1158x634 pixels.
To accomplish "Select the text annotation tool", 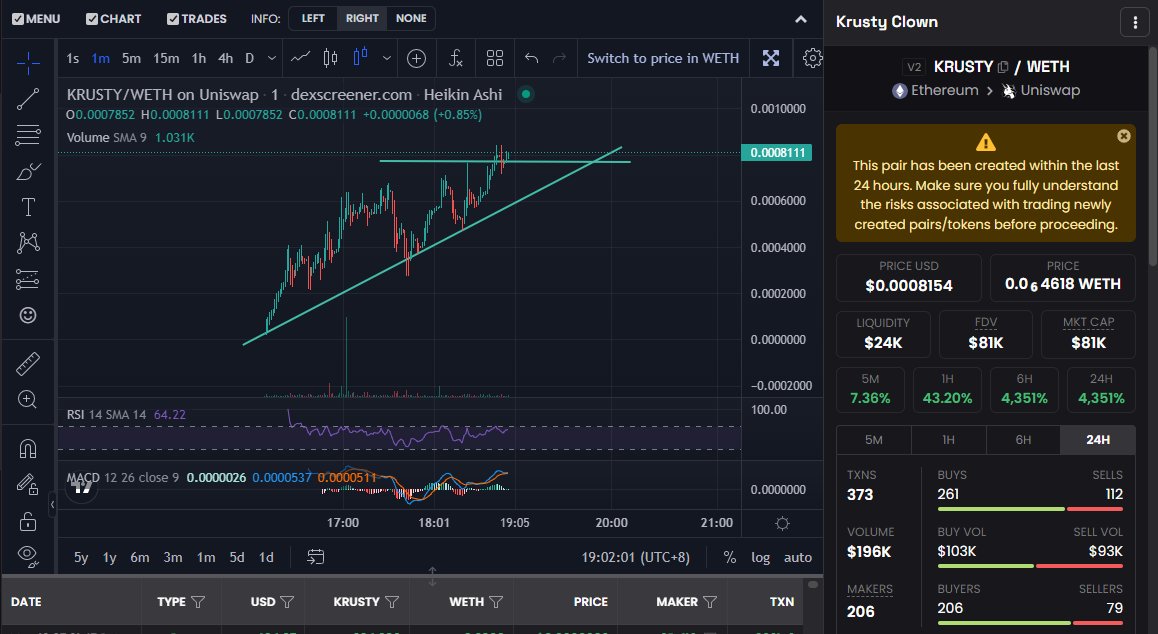I will point(28,207).
